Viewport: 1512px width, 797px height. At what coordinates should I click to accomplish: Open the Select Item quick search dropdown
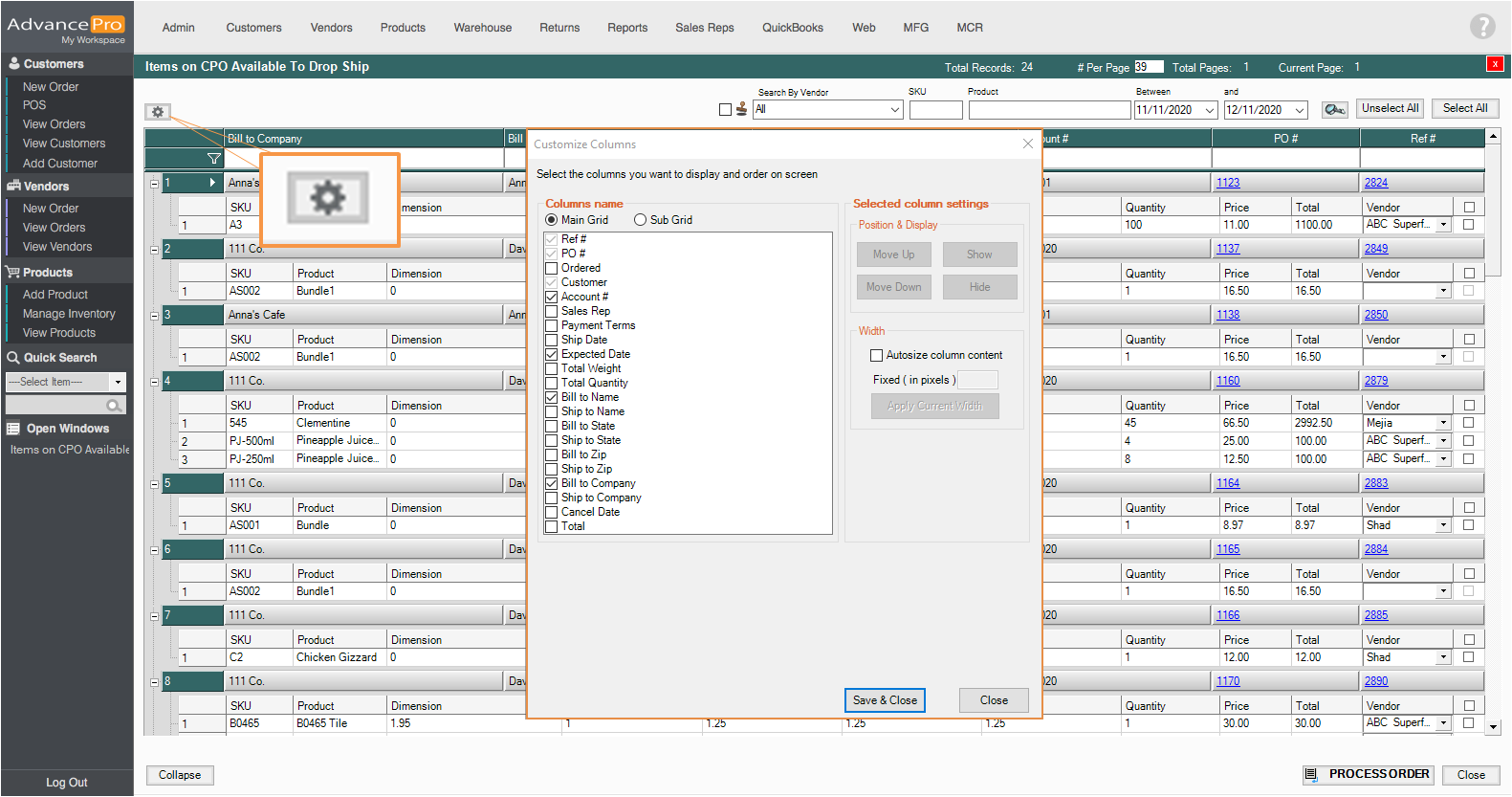point(118,382)
